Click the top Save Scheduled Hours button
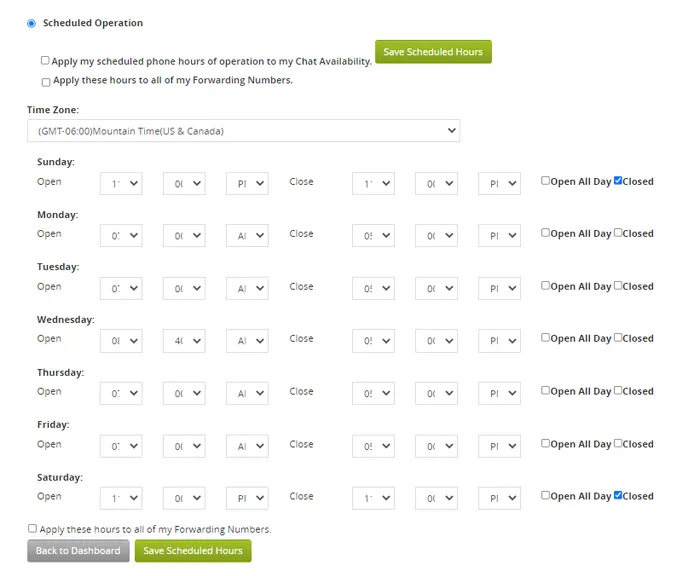The width and height of the screenshot is (700, 576). pyautogui.click(x=433, y=52)
